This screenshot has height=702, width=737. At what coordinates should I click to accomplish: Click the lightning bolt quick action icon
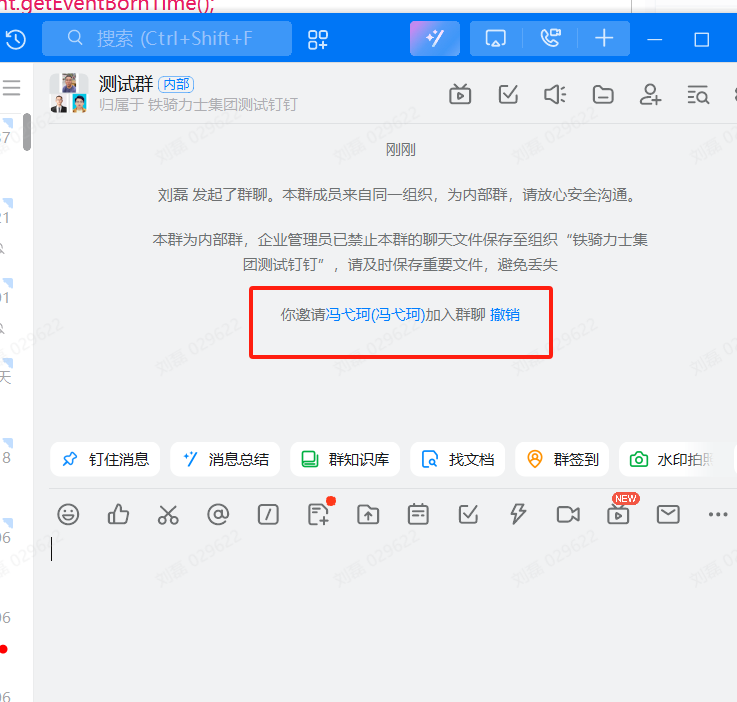tap(518, 514)
